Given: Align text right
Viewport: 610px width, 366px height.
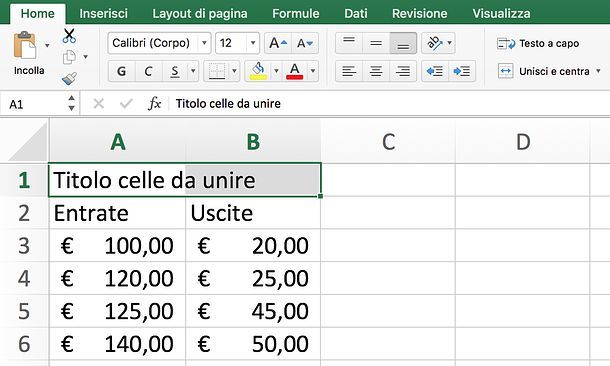Looking at the screenshot, I should [403, 71].
